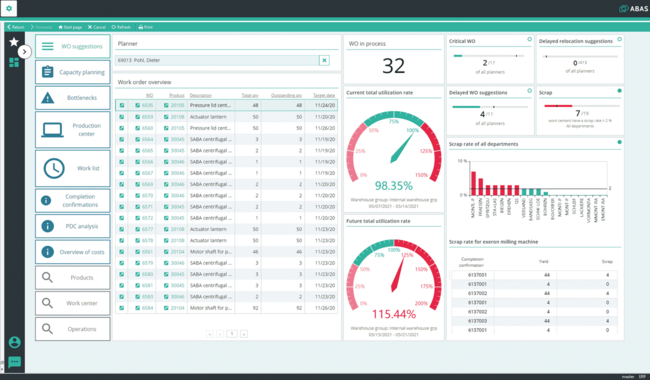Screen dimensions: 650x380
Task: Jump to first page of work orders
Action: click(210, 334)
